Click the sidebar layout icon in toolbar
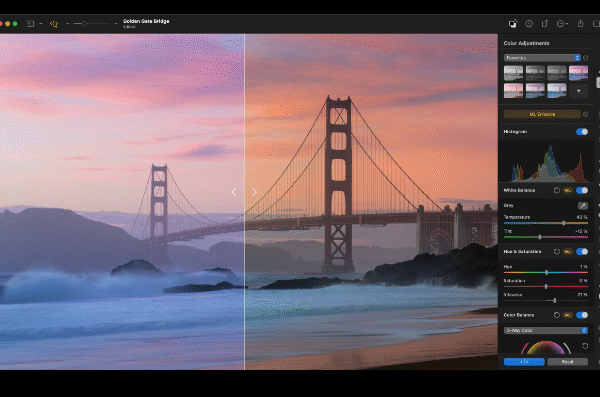600x397 pixels. pyautogui.click(x=30, y=24)
